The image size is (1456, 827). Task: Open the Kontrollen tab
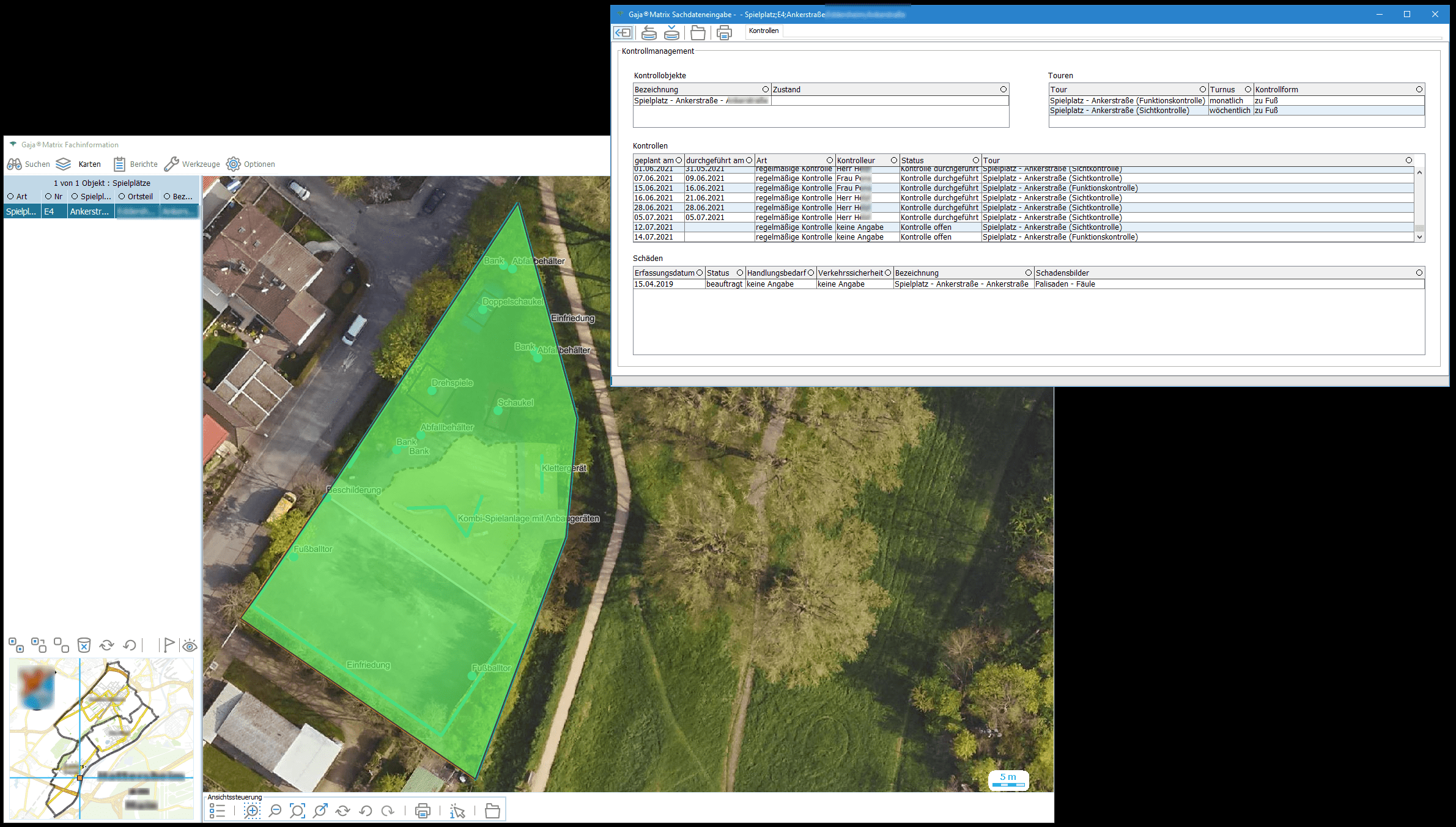click(764, 31)
